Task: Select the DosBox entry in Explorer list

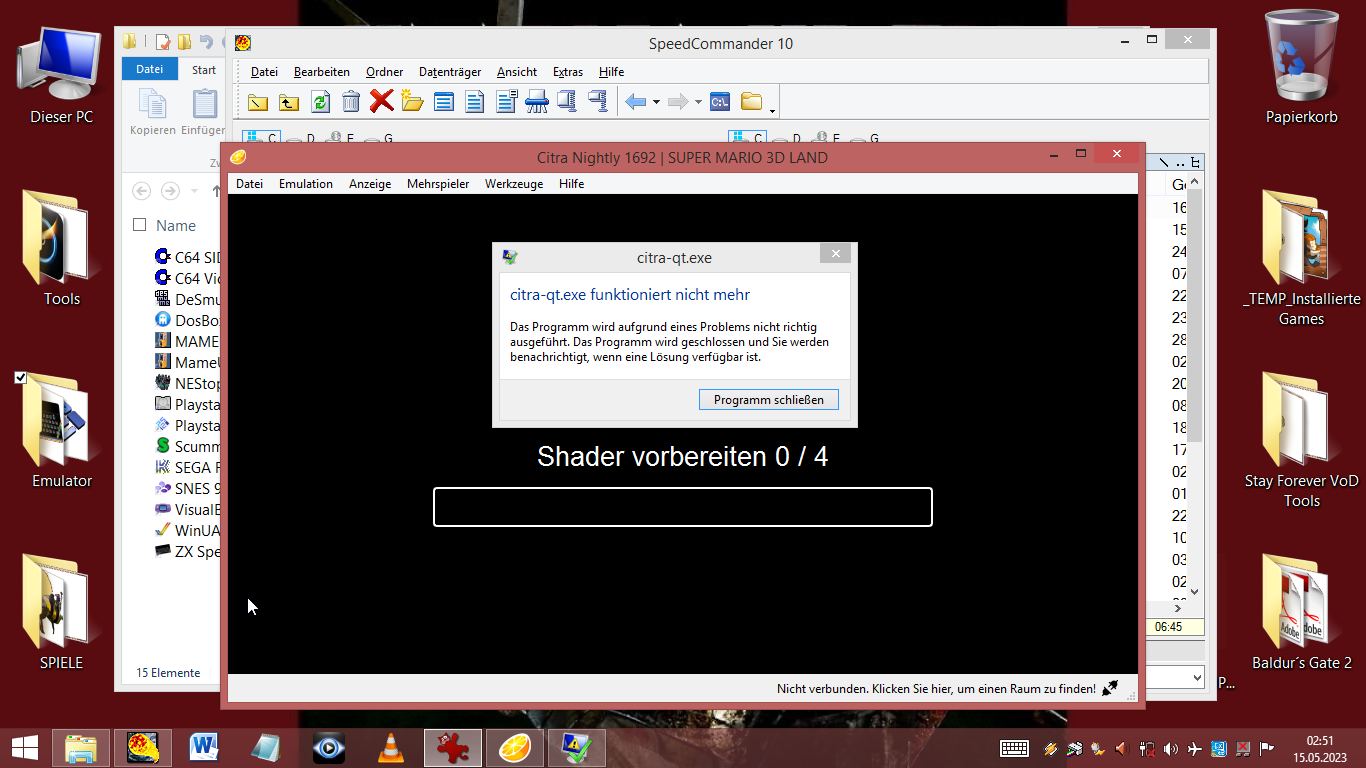Action: [187, 320]
